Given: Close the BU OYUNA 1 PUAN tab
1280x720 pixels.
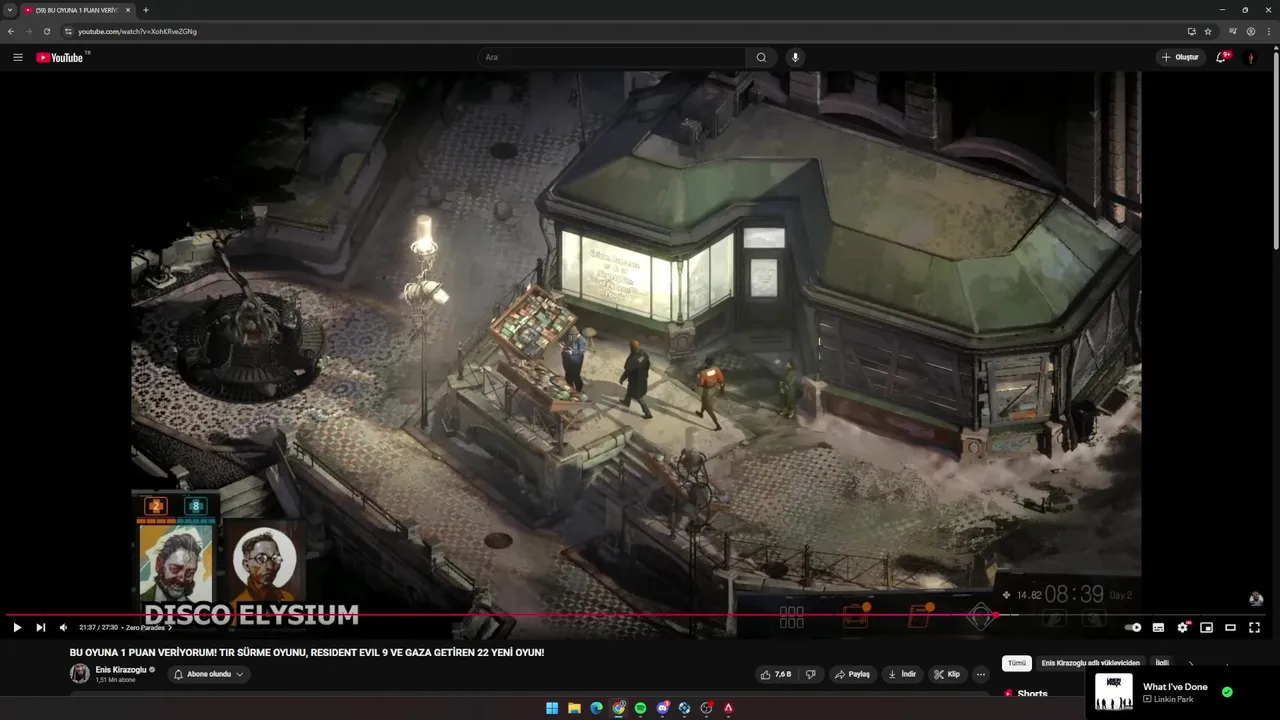Looking at the screenshot, I should 128,10.
